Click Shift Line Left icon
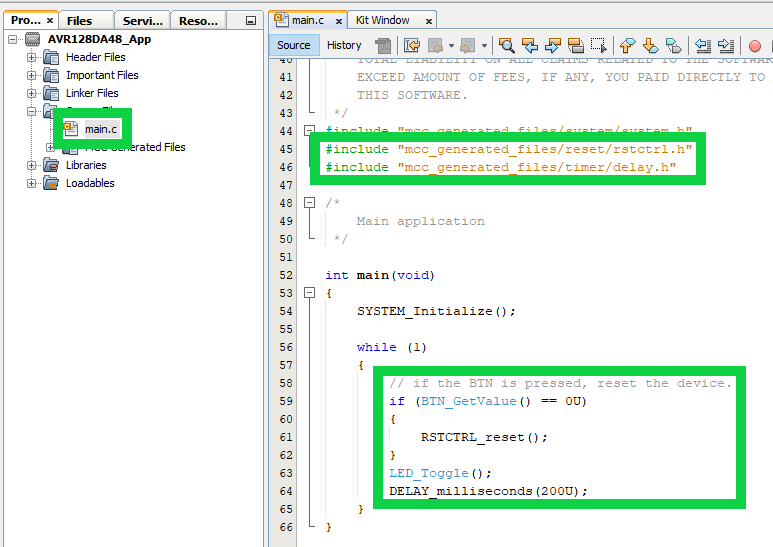This screenshot has width=773, height=547. (x=703, y=45)
